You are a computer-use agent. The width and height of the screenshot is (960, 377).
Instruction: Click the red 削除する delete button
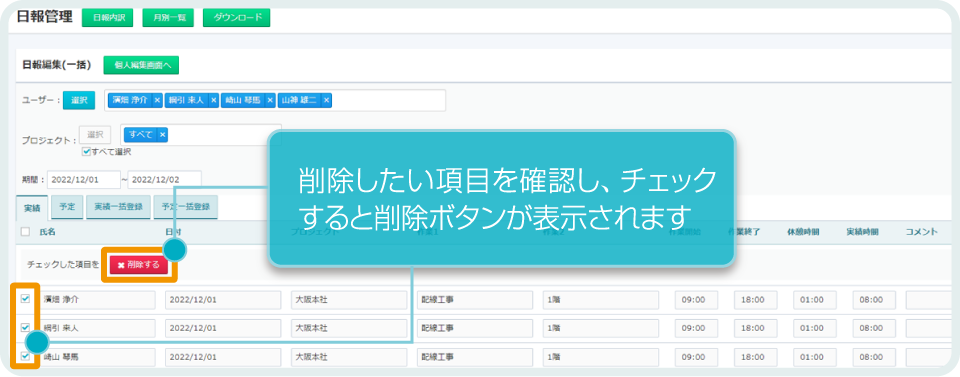click(x=139, y=265)
